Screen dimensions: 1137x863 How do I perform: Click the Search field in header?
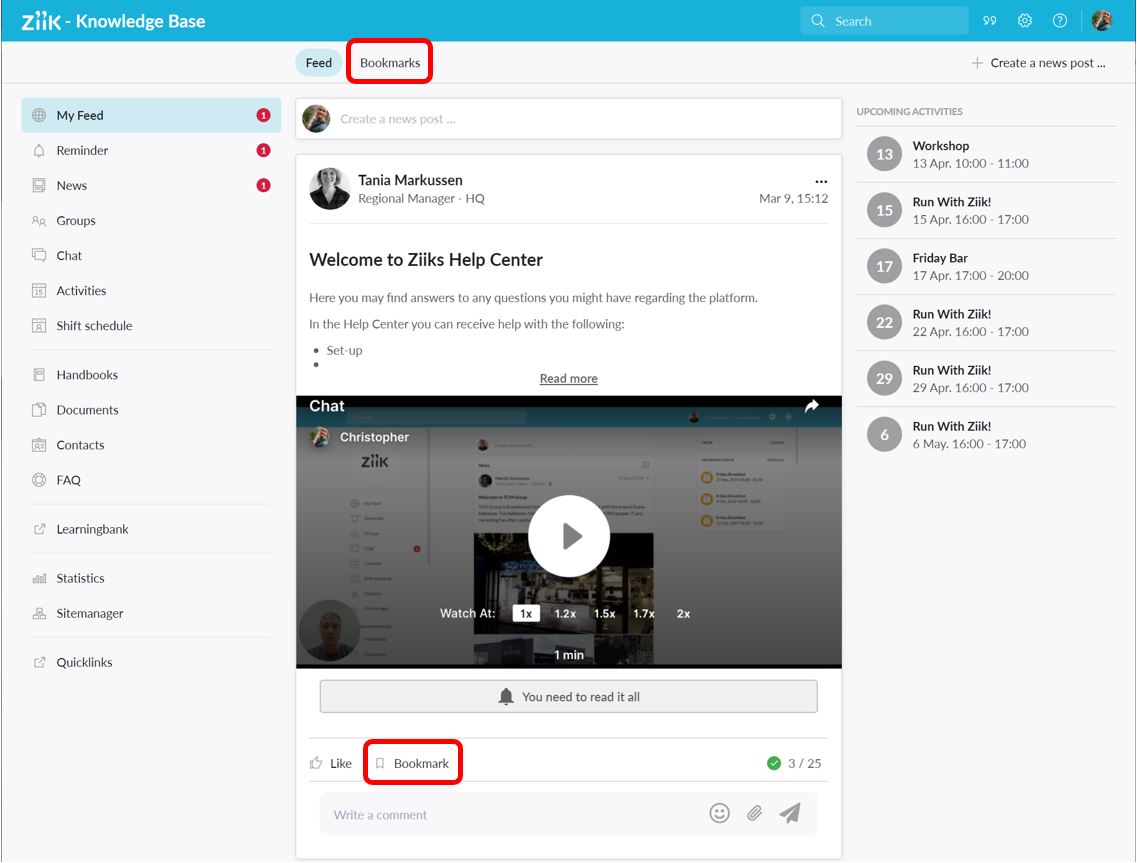click(885, 21)
